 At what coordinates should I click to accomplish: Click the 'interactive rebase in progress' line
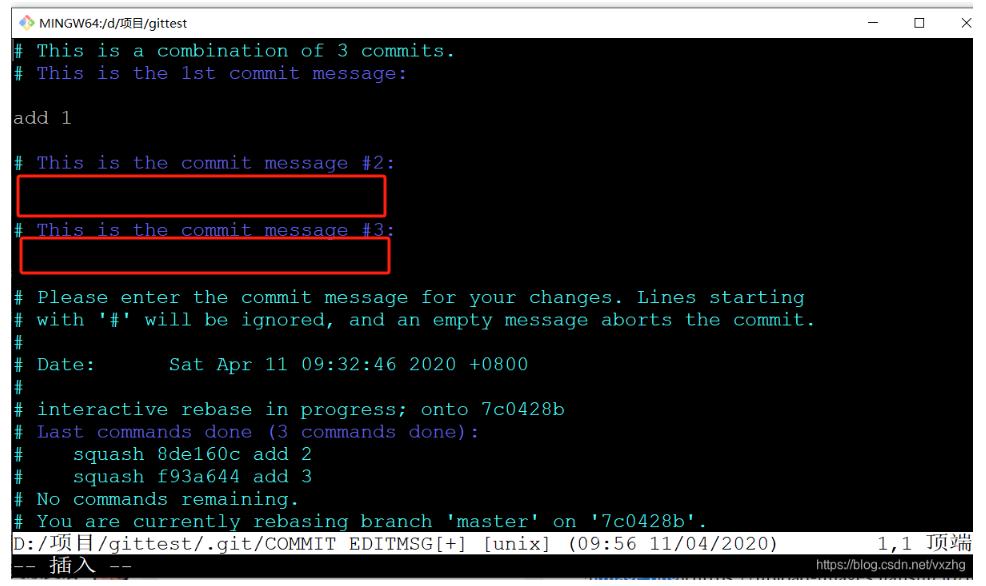(x=289, y=409)
